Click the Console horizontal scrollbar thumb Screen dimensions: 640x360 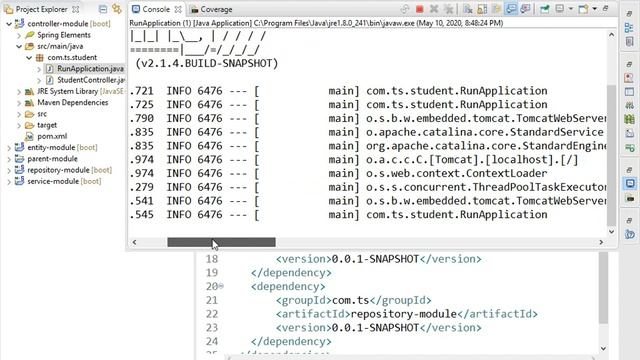[x=221, y=242]
